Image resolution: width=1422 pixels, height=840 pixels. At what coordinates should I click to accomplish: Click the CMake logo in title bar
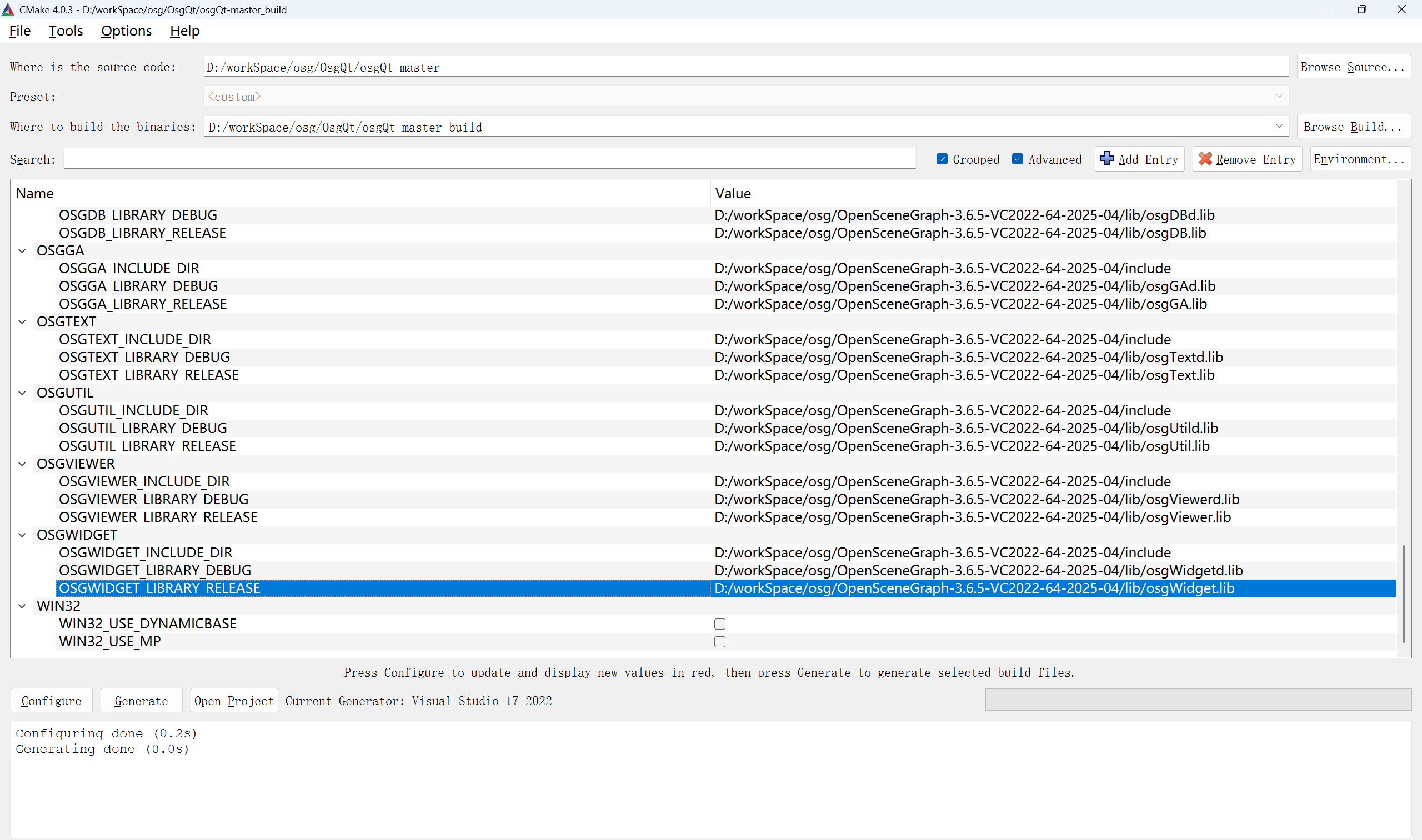coord(8,9)
